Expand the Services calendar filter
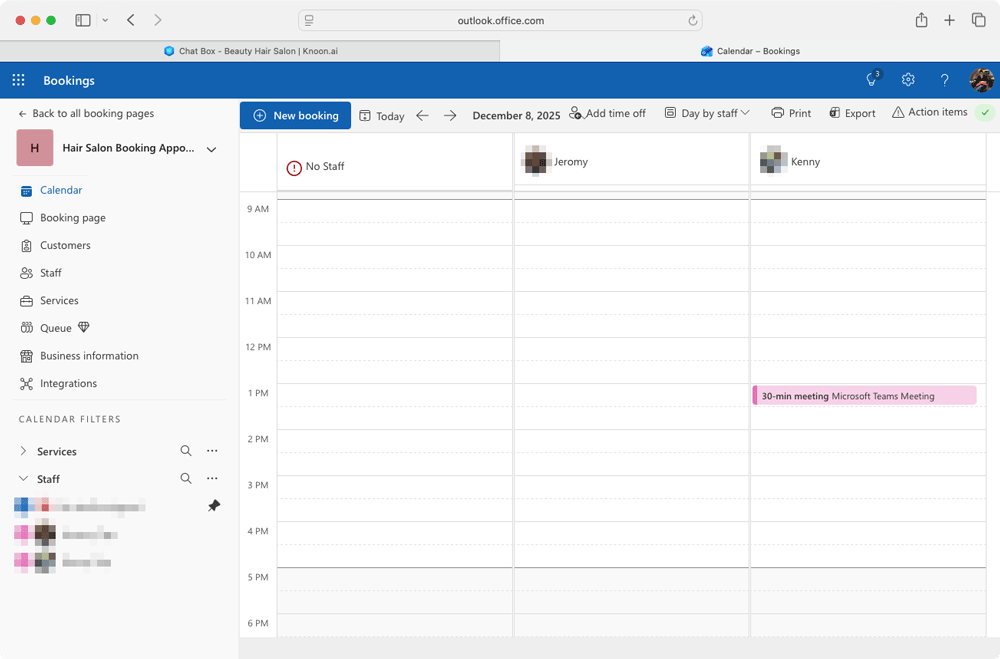 23,451
